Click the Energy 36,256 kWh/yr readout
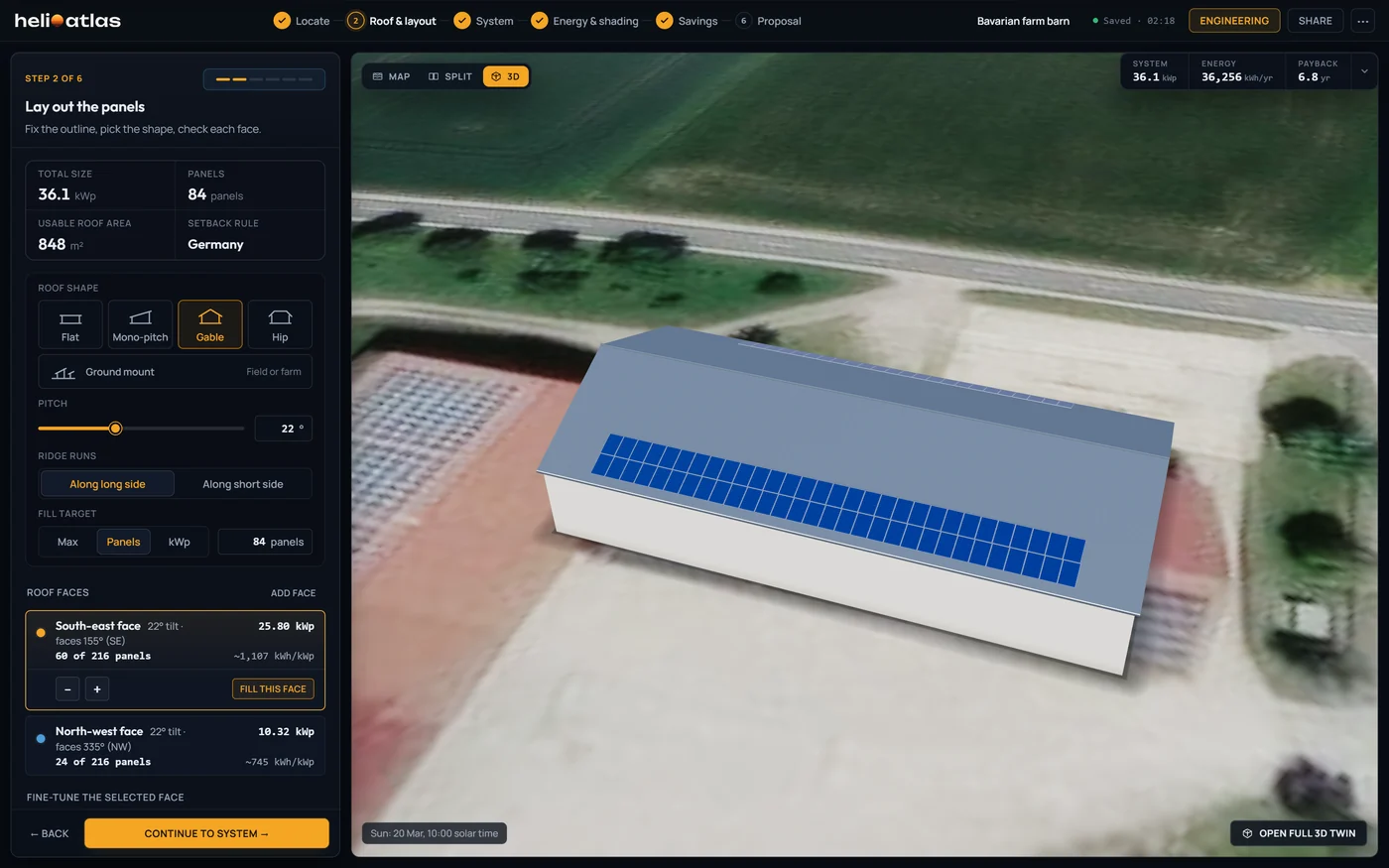 (1236, 71)
